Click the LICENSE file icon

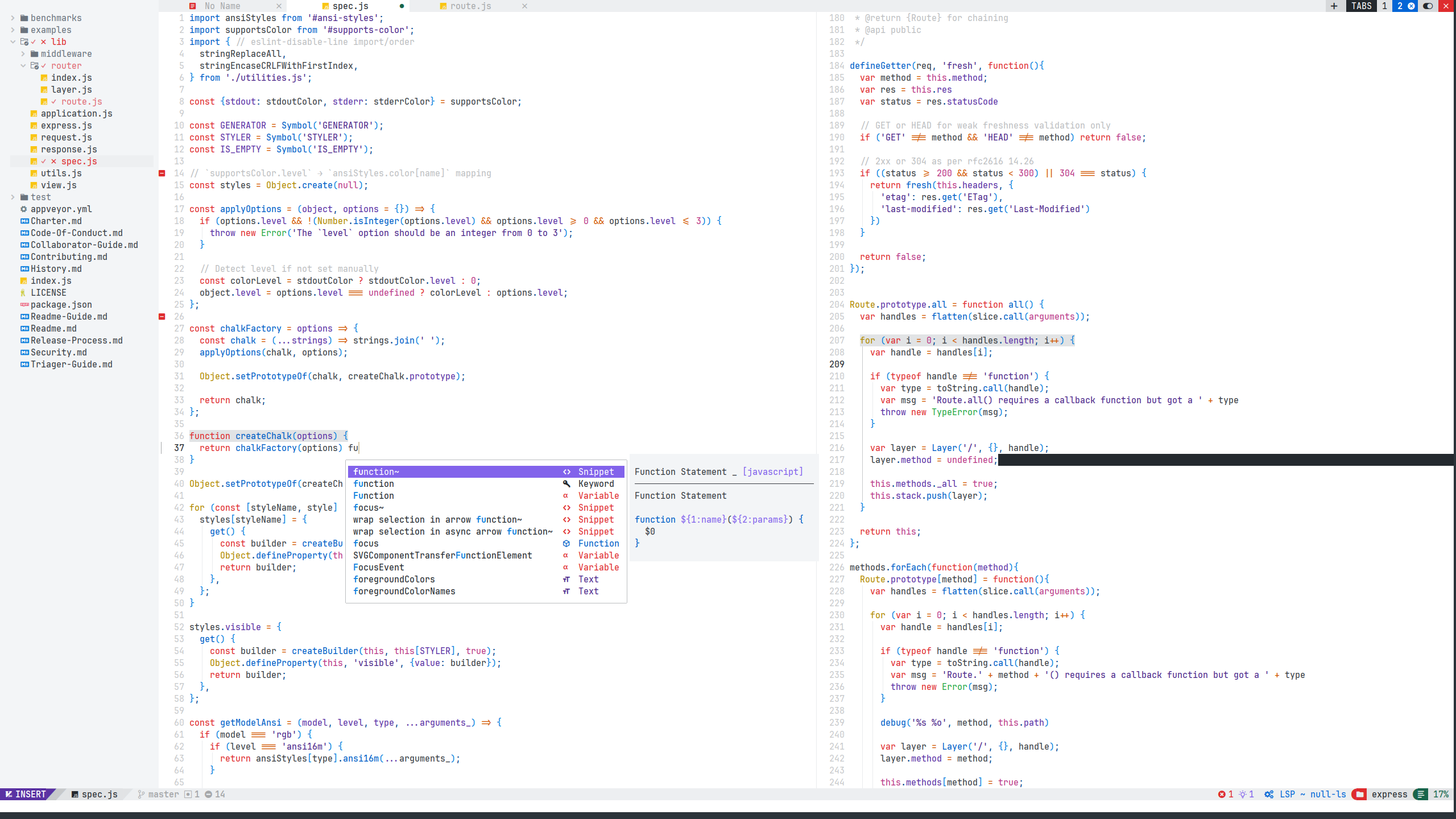[x=23, y=293]
